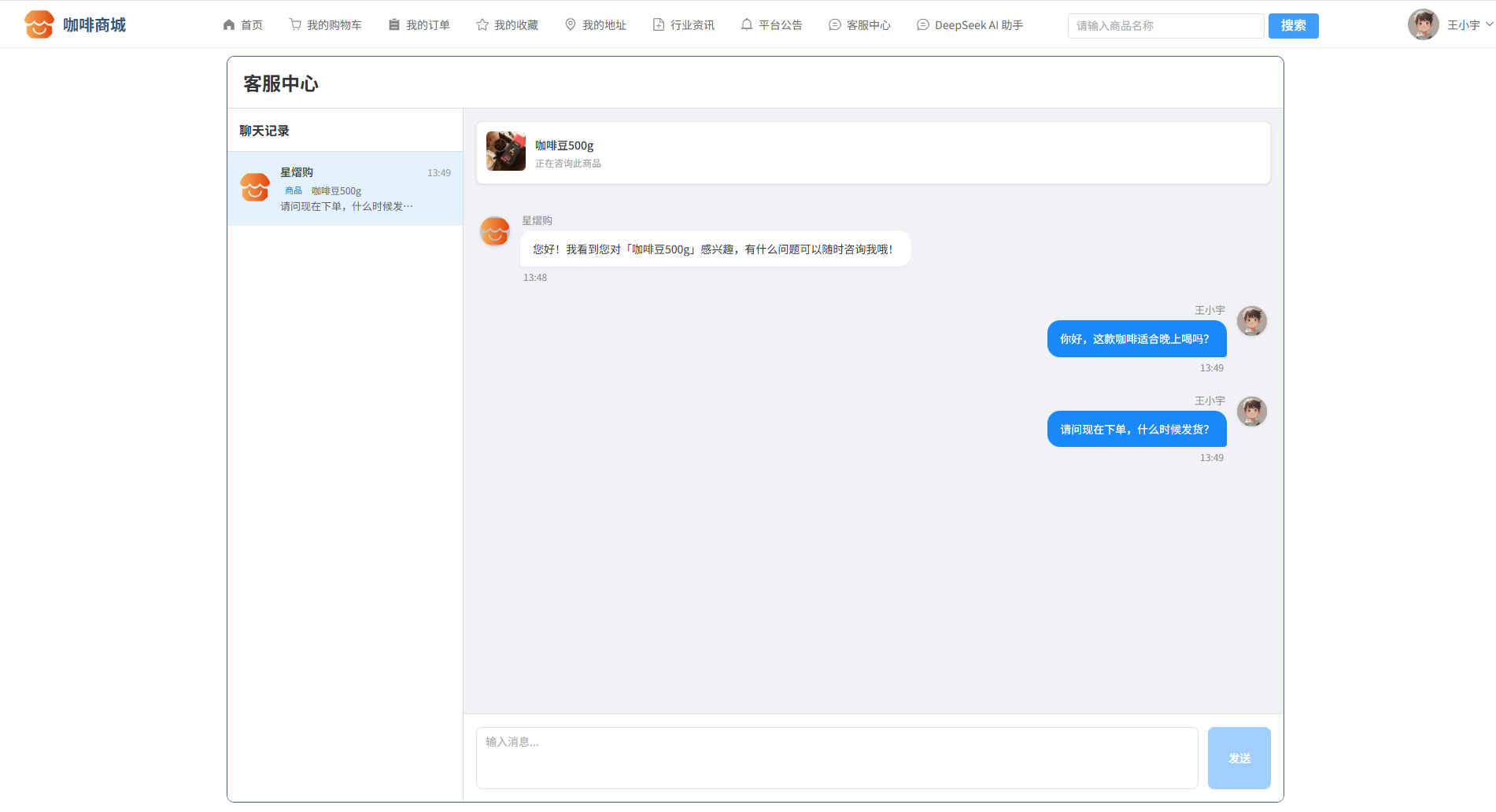
Task: Click the 咖啡商城 logo icon
Action: (39, 24)
